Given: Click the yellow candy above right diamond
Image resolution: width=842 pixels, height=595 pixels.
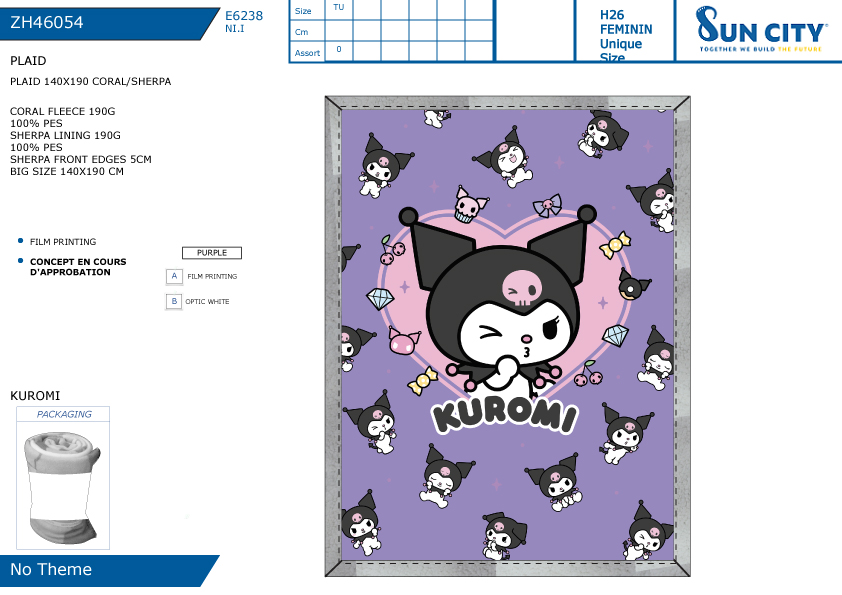Looking at the screenshot, I should (x=615, y=245).
